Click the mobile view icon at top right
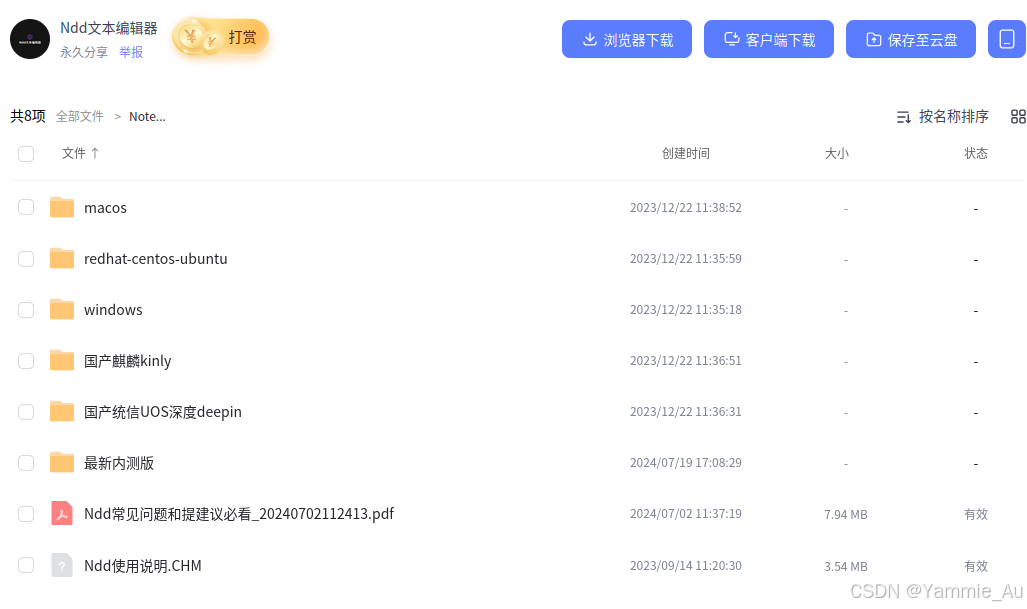1027x609 pixels. tap(1008, 38)
